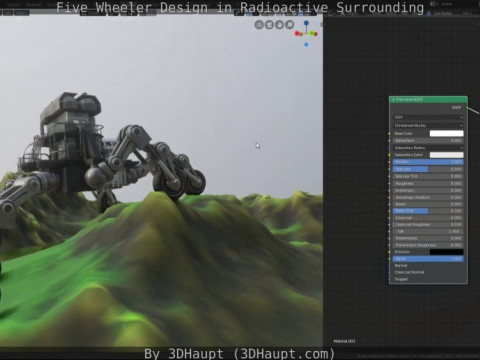
Task: Click the BSDF output label
Action: 456,108
